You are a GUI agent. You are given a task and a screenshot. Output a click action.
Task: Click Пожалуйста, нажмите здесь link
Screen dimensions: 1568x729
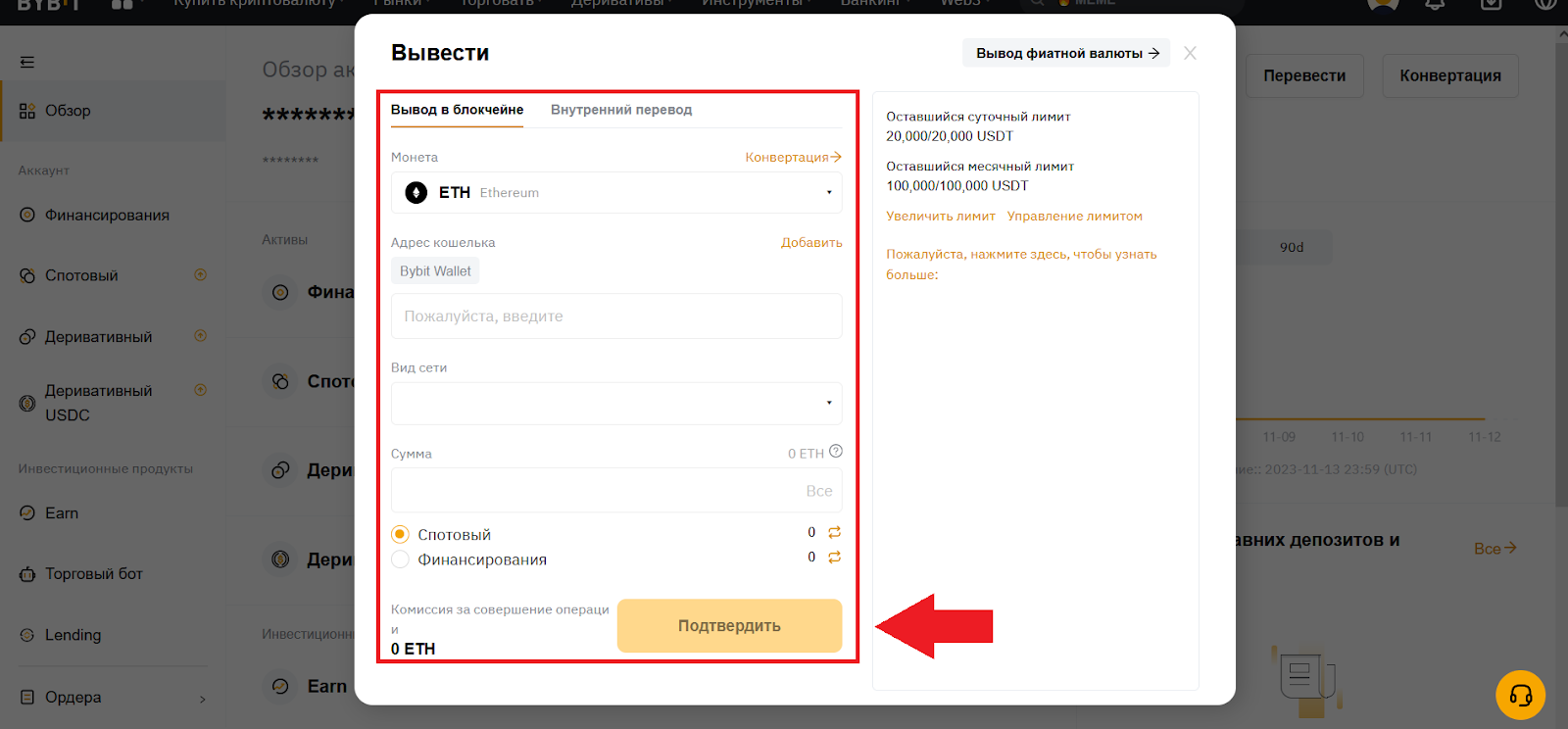[1021, 265]
